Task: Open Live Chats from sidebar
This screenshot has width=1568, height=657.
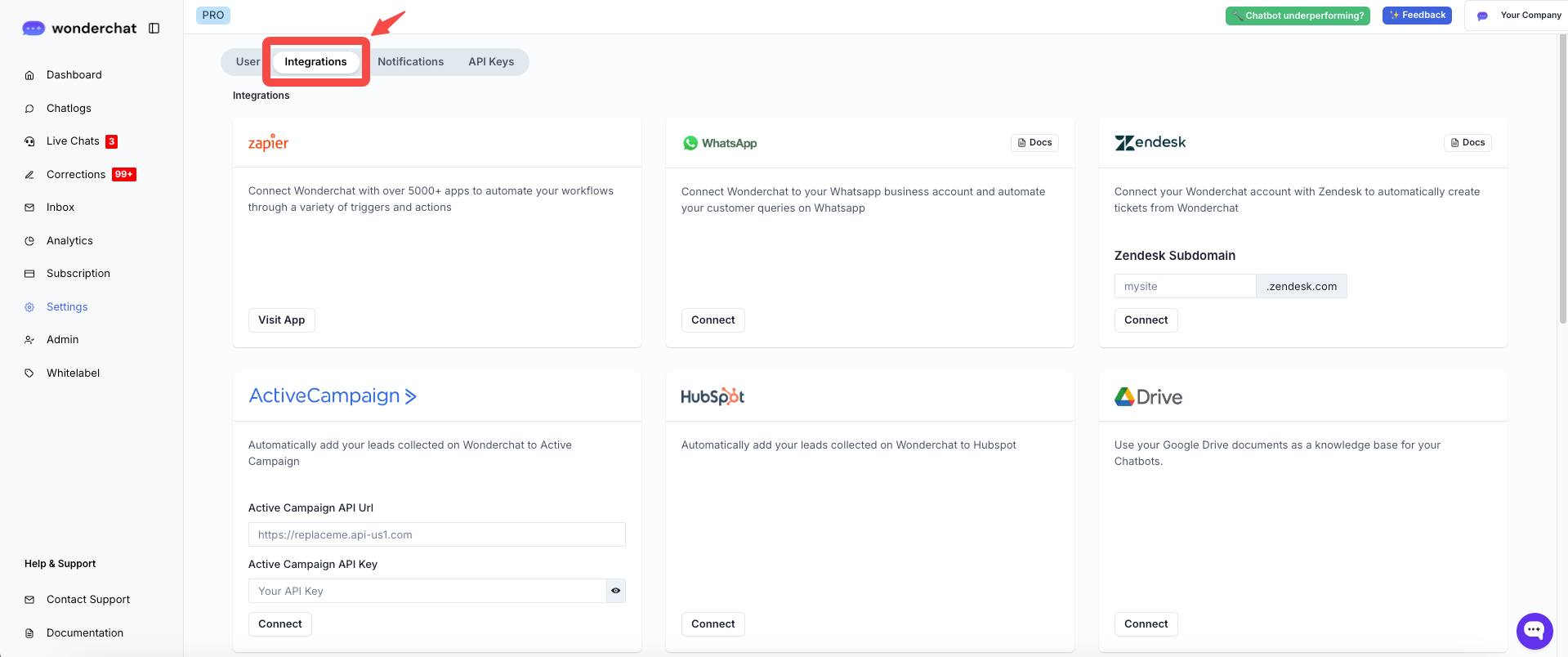Action: click(73, 141)
